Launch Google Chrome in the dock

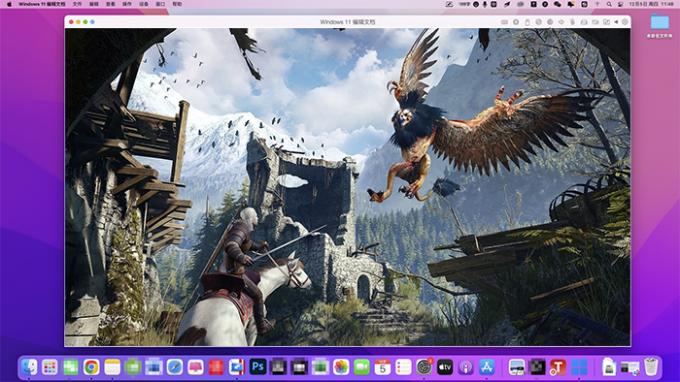[x=91, y=367]
